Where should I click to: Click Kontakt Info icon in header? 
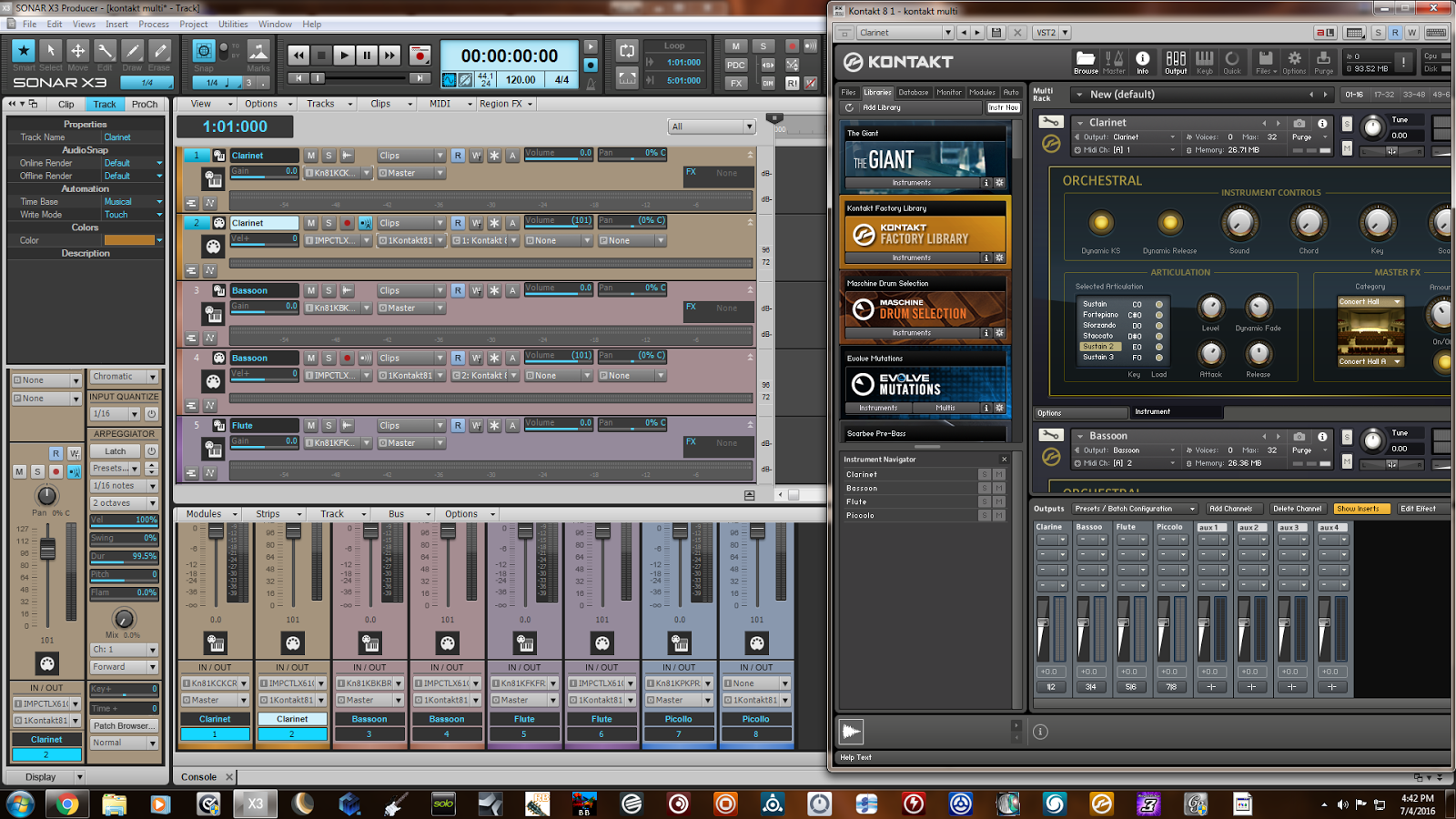tap(1143, 62)
